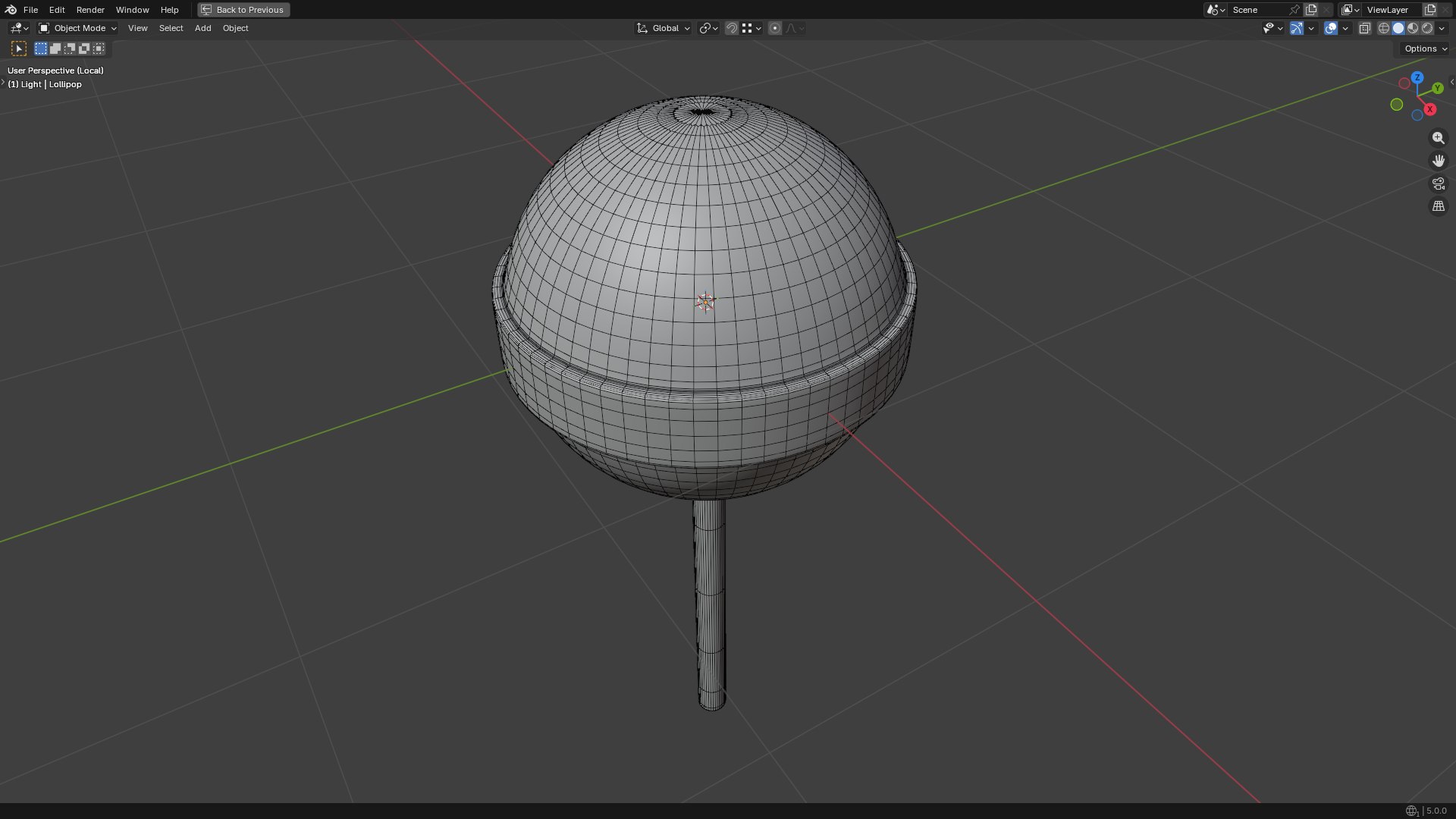This screenshot has height=819, width=1456.
Task: Open the transform pivot point dropdown
Action: point(708,28)
